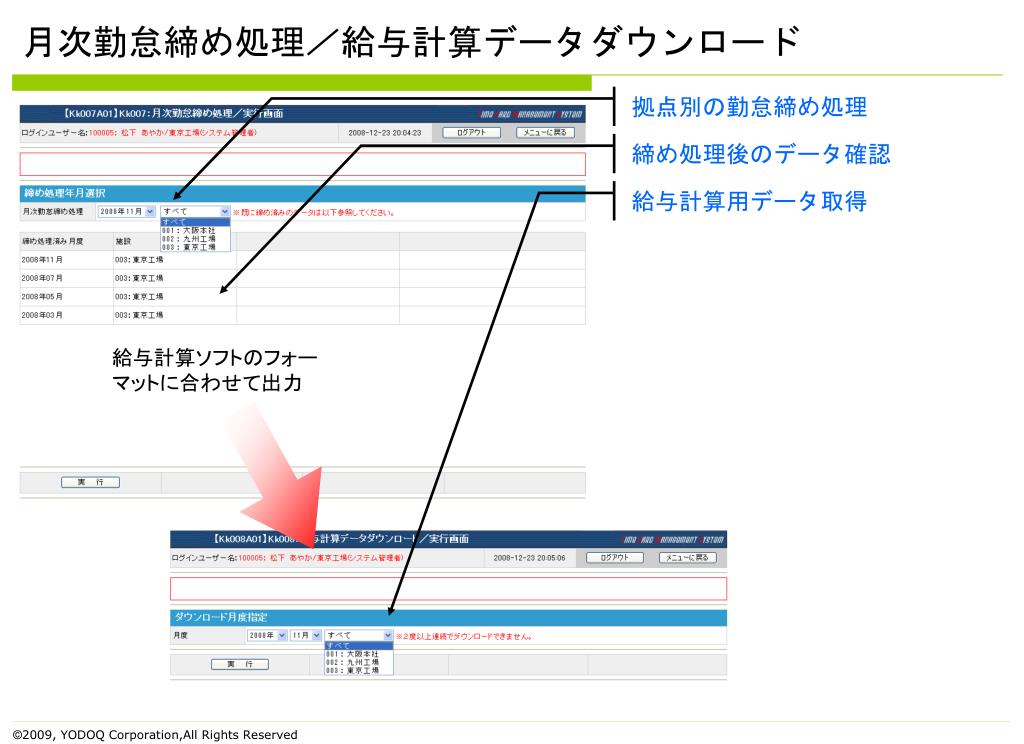Click 実行 button on the download screen
This screenshot has width=1024, height=744.
(x=240, y=664)
